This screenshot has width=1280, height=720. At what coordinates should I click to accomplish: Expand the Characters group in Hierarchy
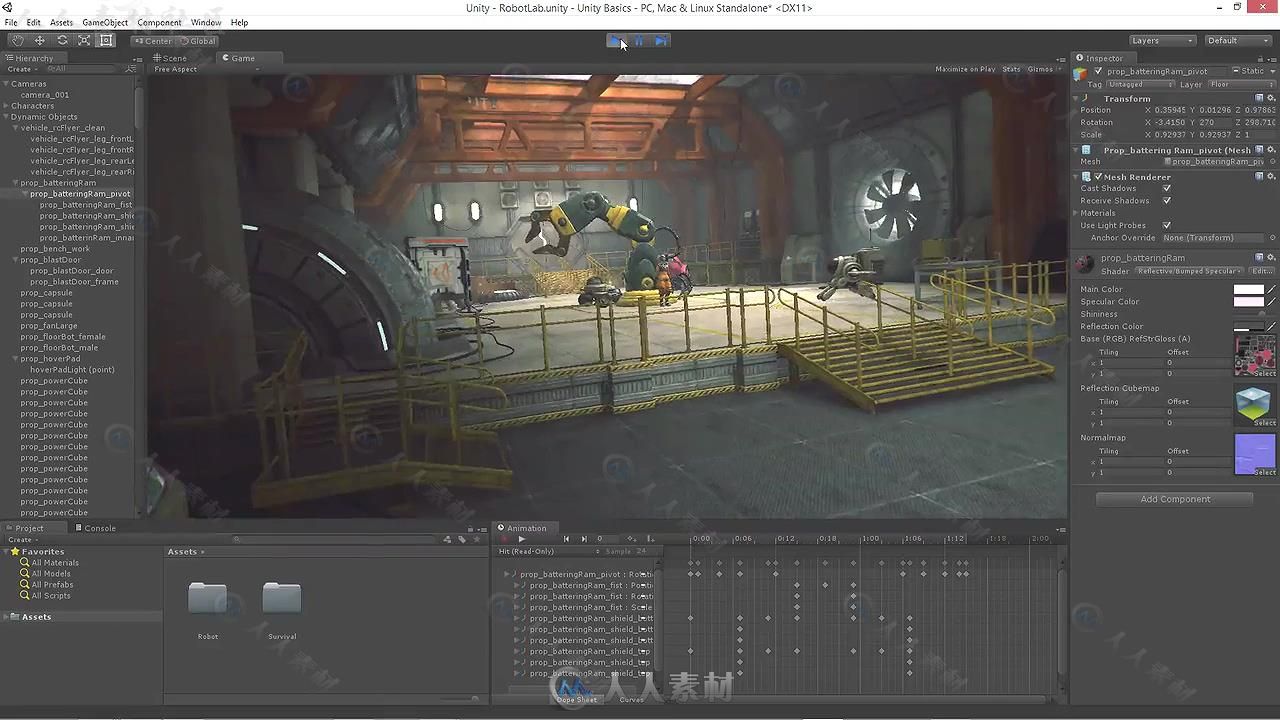coord(6,106)
